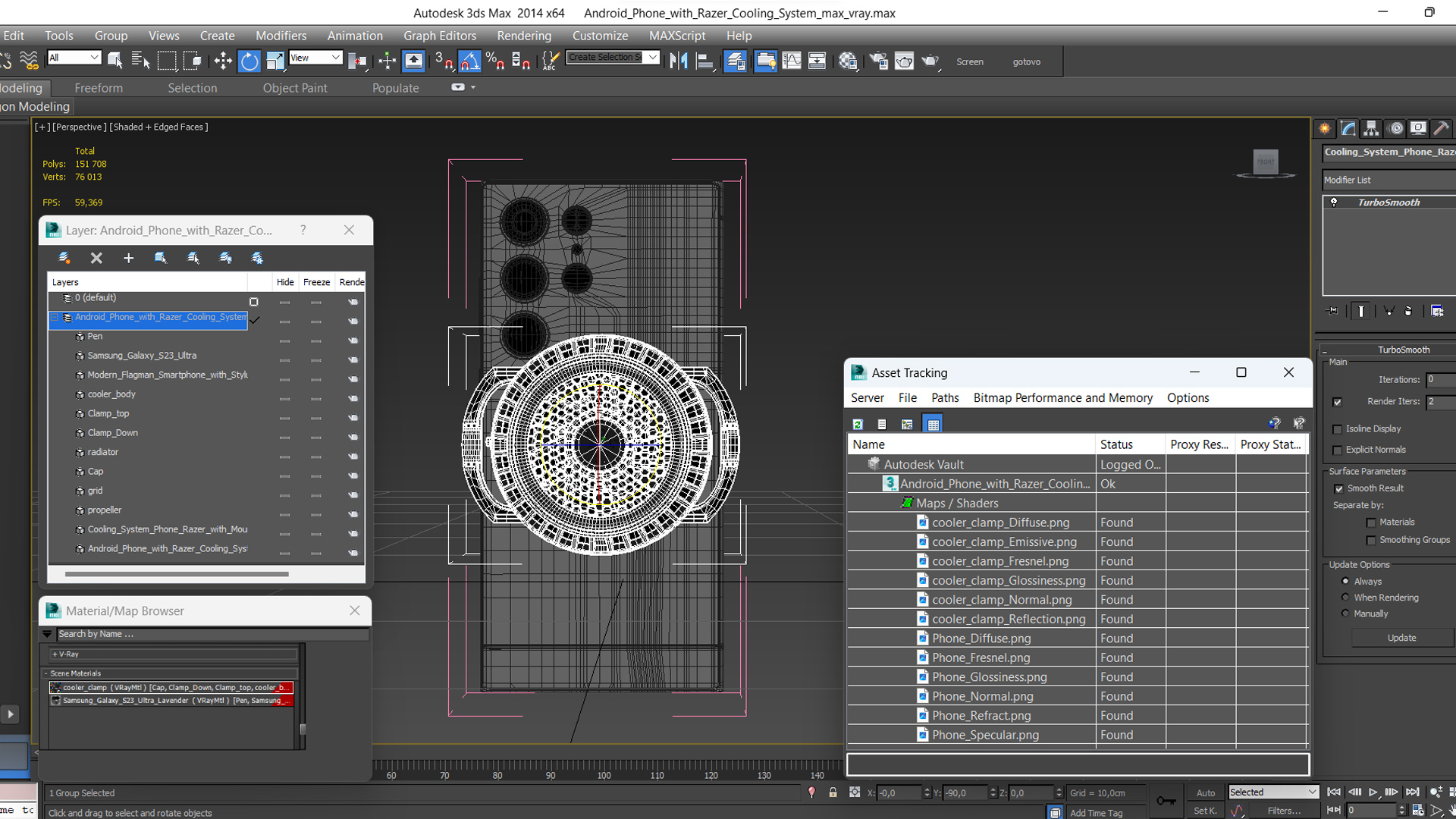1456x819 pixels.
Task: Select When Rendering update option
Action: 1345,598
